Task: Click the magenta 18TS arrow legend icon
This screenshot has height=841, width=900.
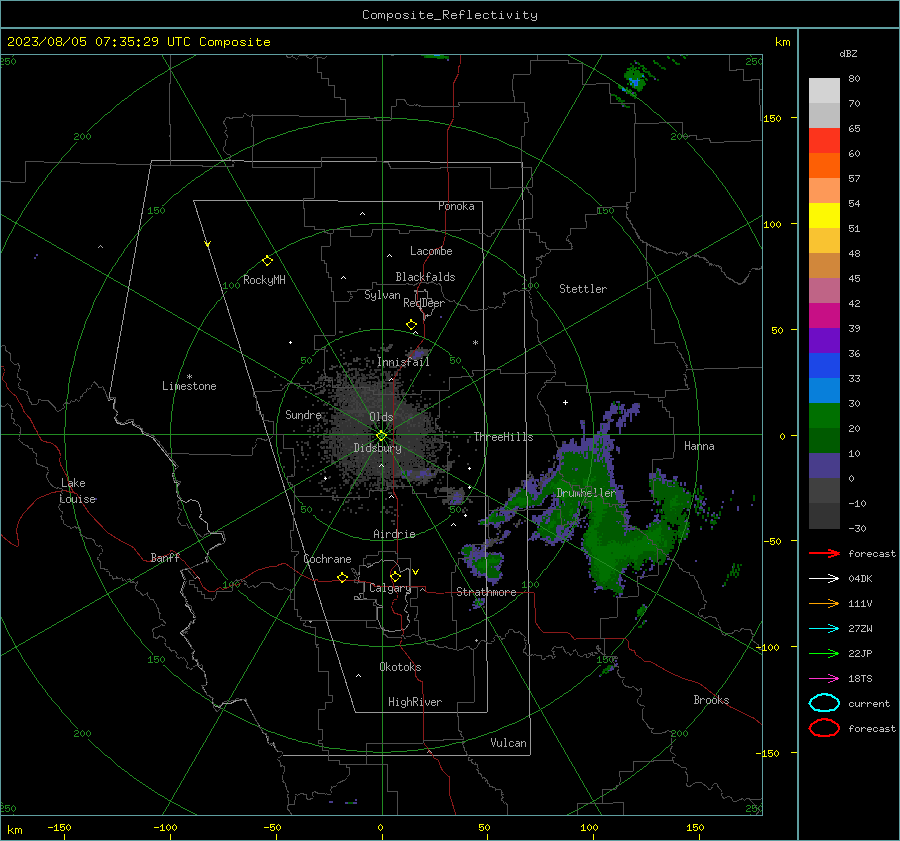Action: click(824, 679)
